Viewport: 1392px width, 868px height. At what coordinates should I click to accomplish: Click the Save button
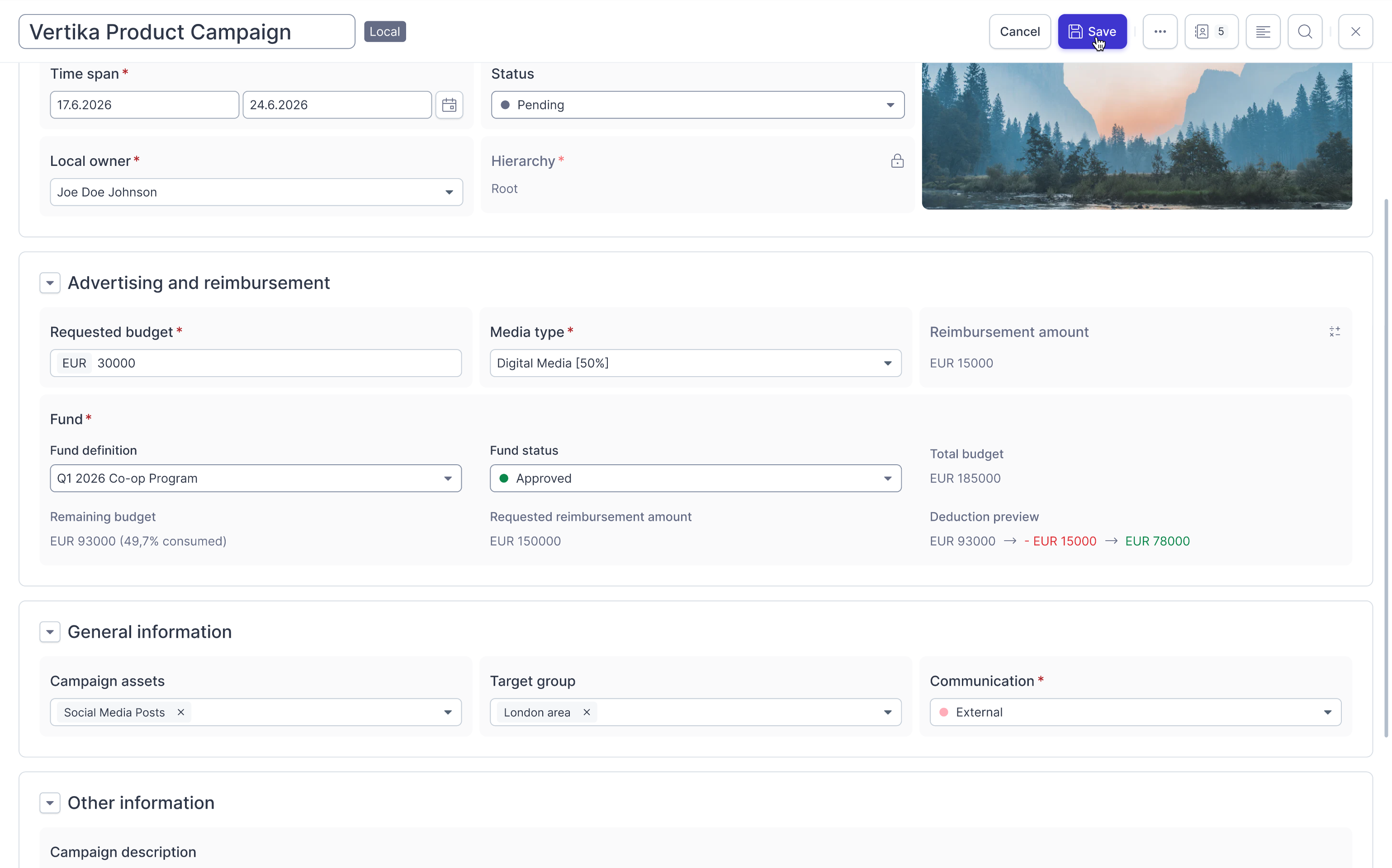[x=1092, y=32]
